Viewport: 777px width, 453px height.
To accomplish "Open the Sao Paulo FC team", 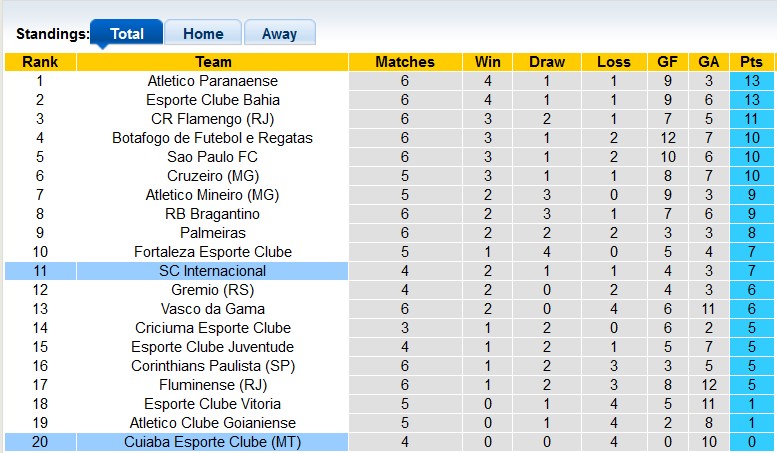I will (x=212, y=157).
